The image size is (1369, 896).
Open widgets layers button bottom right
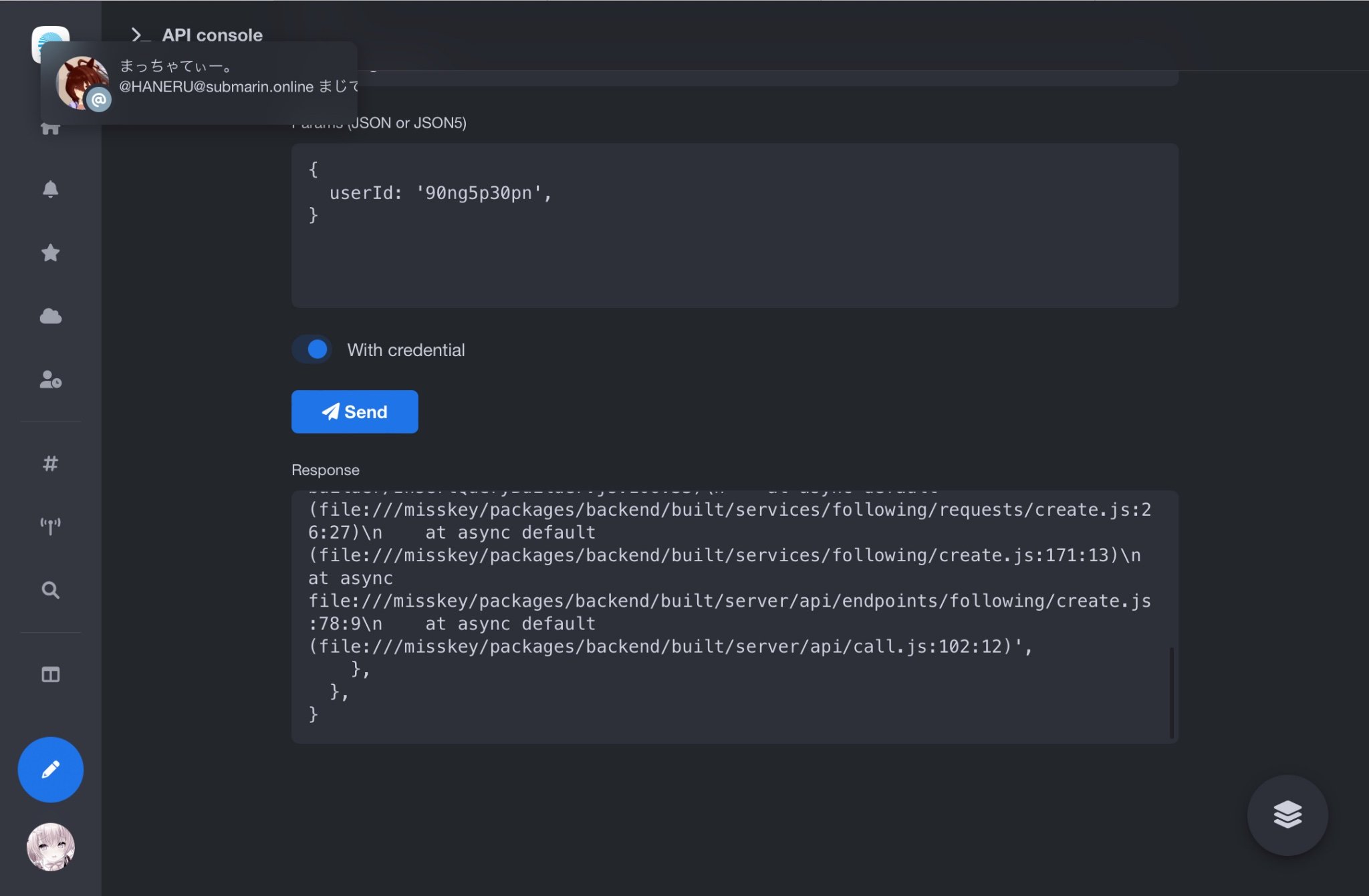tap(1287, 814)
